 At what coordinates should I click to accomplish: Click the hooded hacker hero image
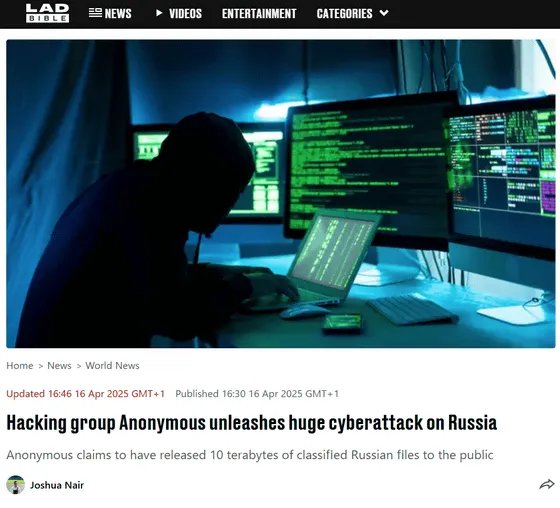[x=281, y=194]
